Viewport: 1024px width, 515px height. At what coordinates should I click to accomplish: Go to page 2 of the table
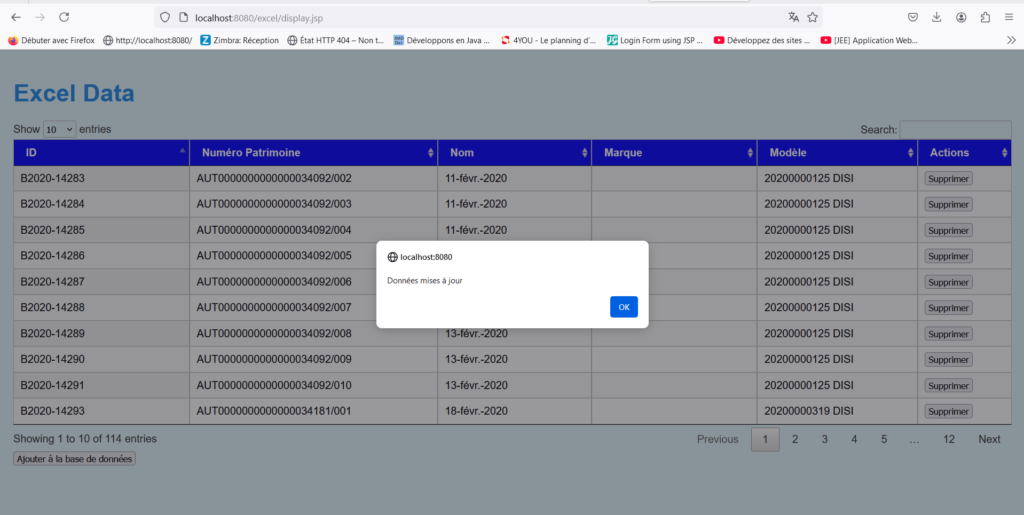point(795,439)
